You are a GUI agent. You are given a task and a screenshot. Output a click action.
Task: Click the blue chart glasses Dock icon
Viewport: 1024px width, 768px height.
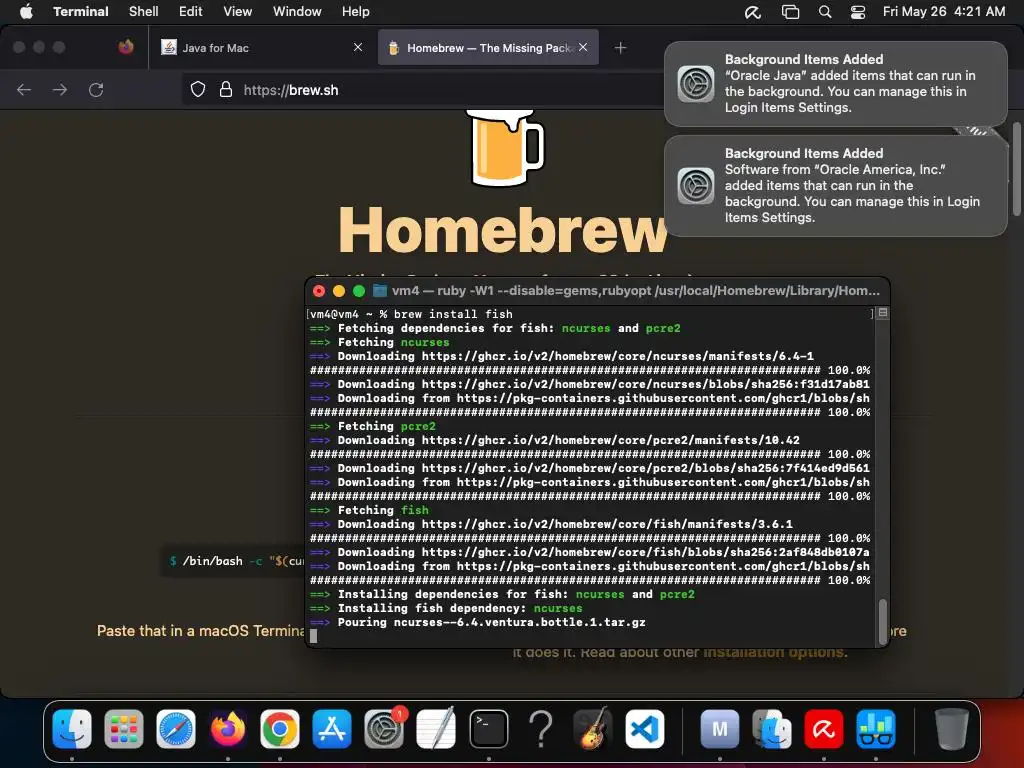coord(876,729)
